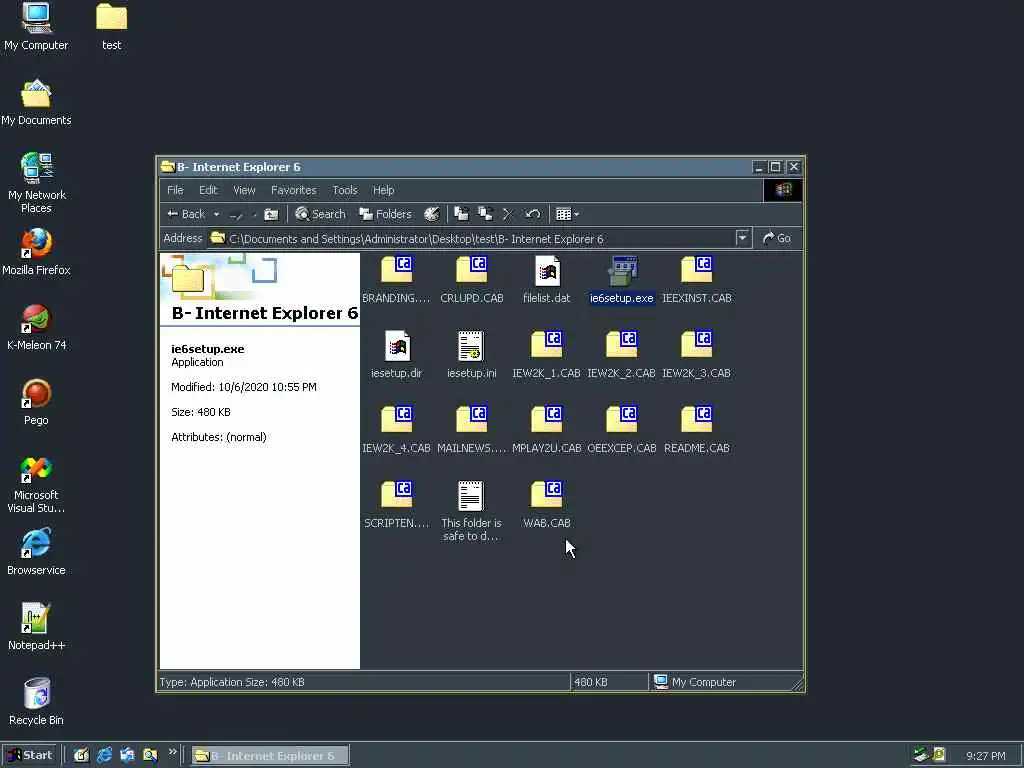Image resolution: width=1024 pixels, height=768 pixels.
Task: Click the Delete toolbar icon
Action: 508,214
